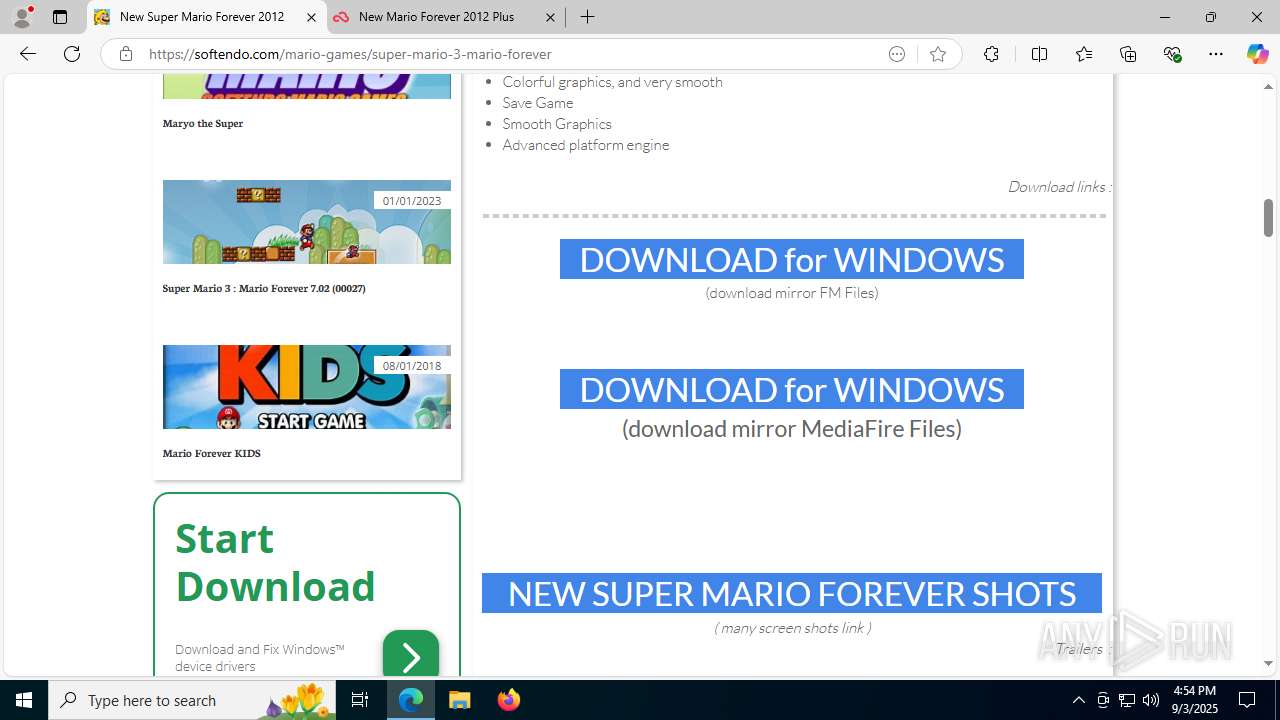
Task: Open Super Mario 3 : Mario Forever 7.02 thumbnail
Action: point(307,222)
